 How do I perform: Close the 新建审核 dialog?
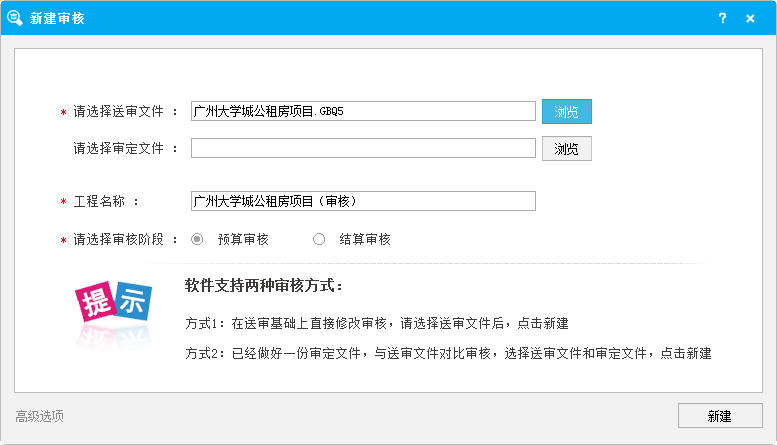[x=750, y=18]
